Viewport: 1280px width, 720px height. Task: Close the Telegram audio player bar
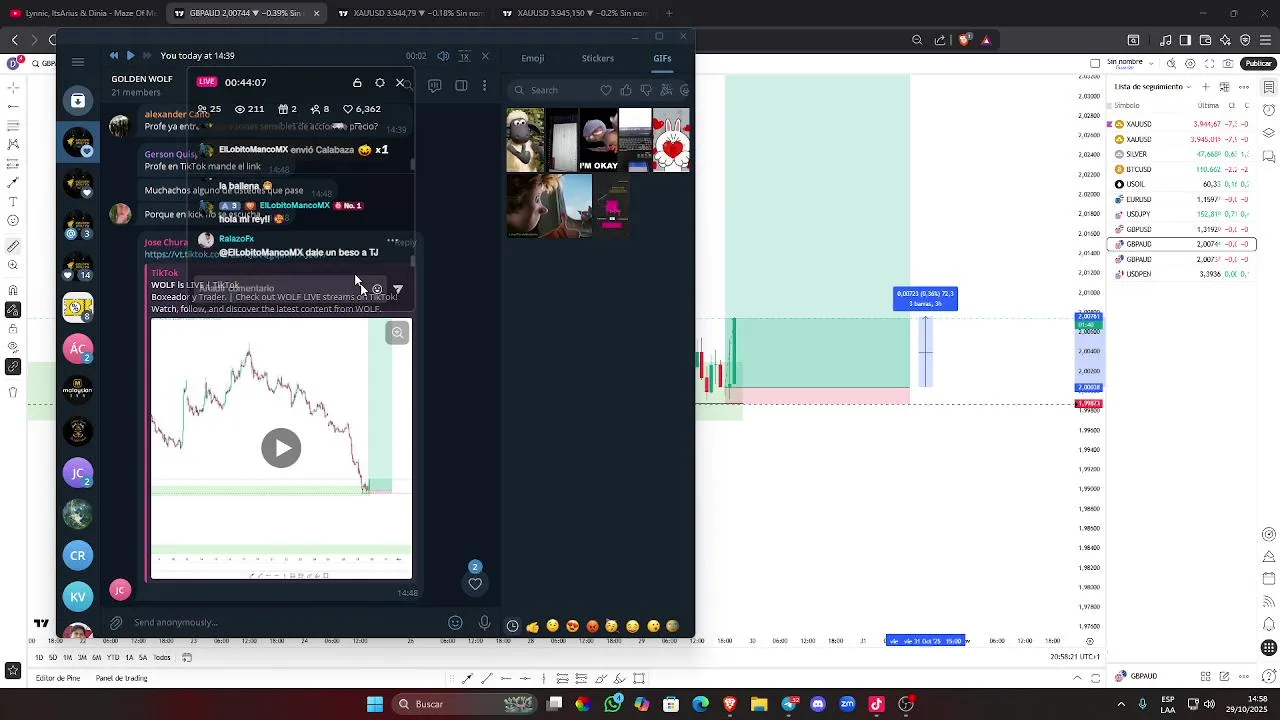point(485,56)
